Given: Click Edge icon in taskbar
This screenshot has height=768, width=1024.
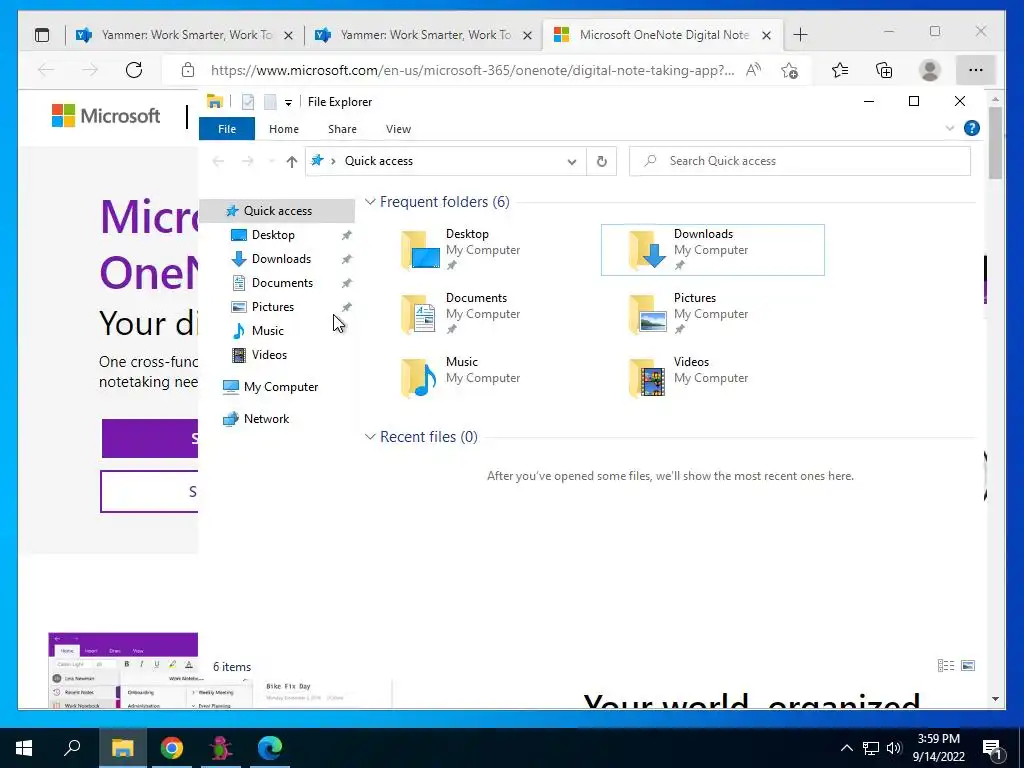Looking at the screenshot, I should pos(270,748).
